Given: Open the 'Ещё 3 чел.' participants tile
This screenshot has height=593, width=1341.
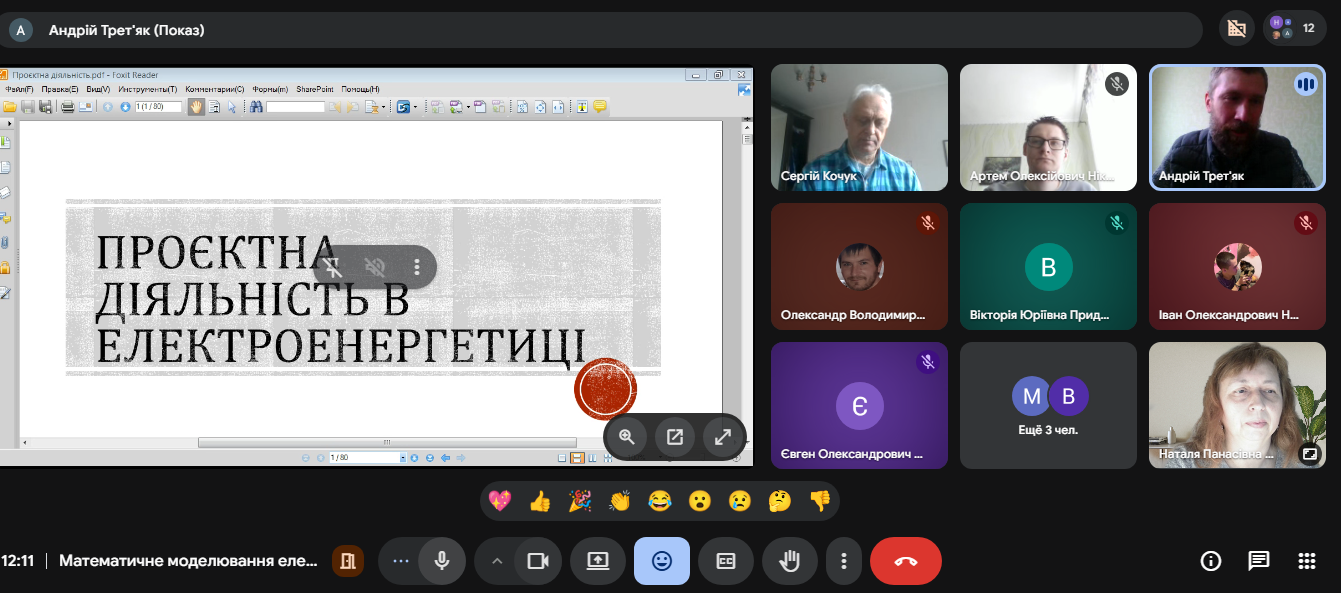Looking at the screenshot, I should tap(1048, 406).
